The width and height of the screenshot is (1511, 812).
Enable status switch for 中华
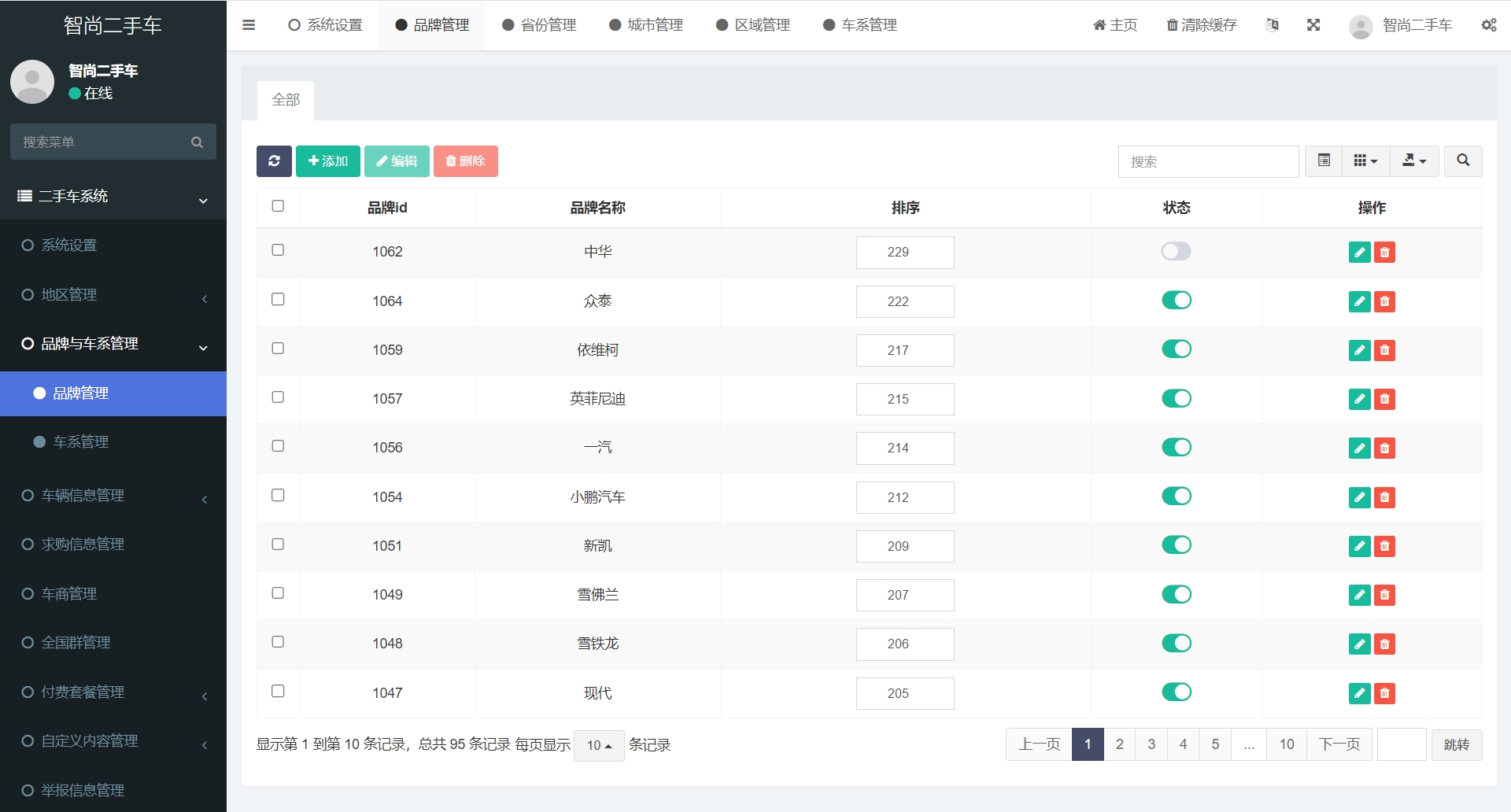1177,251
